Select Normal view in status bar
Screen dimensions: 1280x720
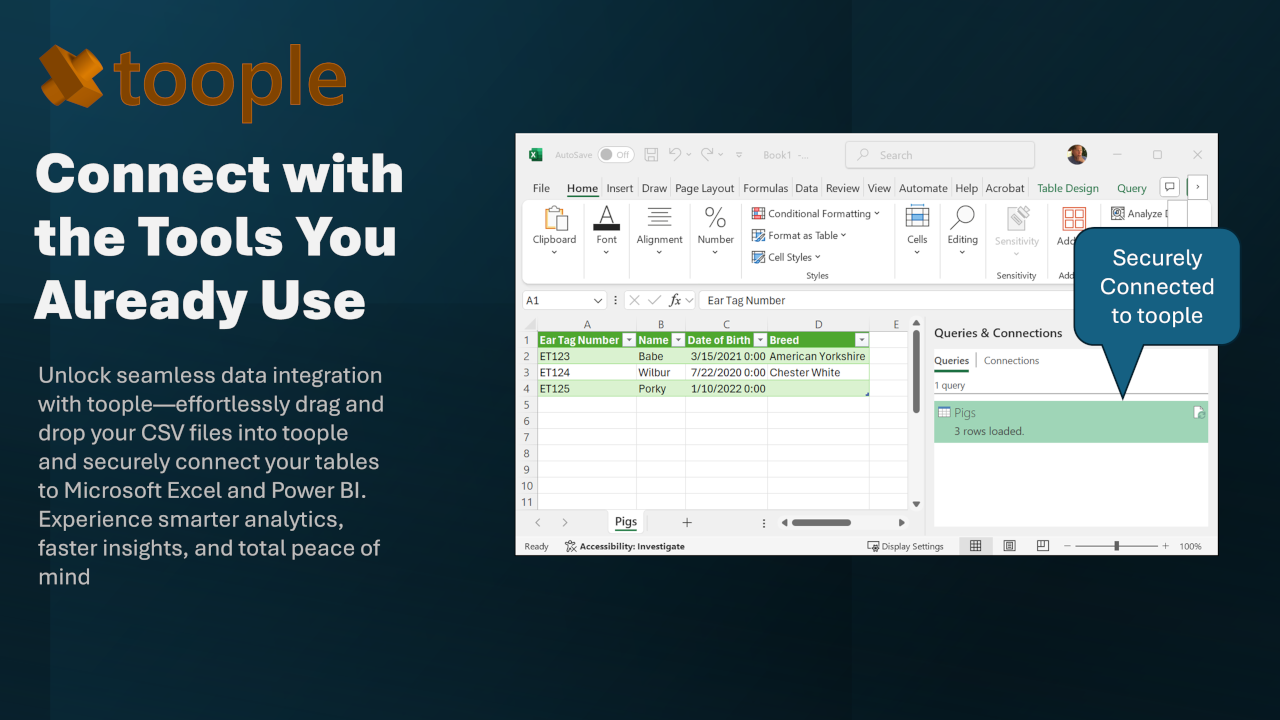click(975, 546)
